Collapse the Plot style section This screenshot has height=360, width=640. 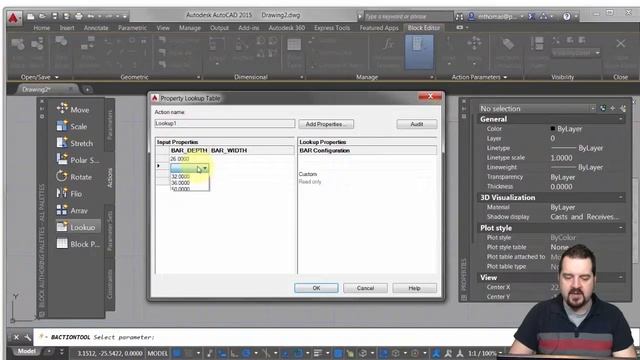tap(620, 228)
